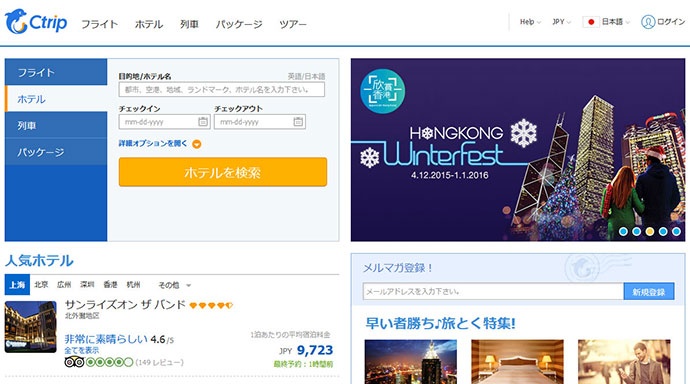Open ホテル in top navigation
This screenshot has width=690, height=384.
click(x=149, y=24)
